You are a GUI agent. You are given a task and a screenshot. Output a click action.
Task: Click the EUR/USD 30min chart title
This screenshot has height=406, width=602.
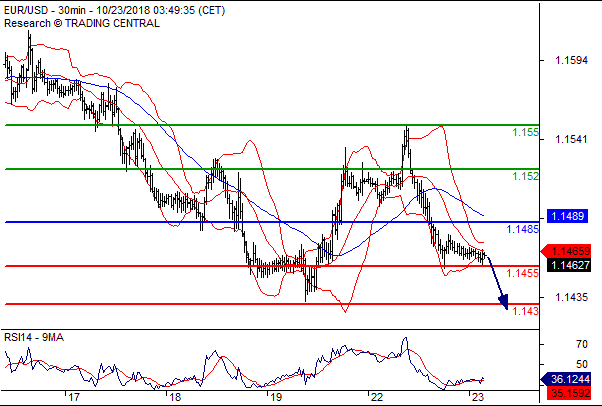tap(114, 10)
